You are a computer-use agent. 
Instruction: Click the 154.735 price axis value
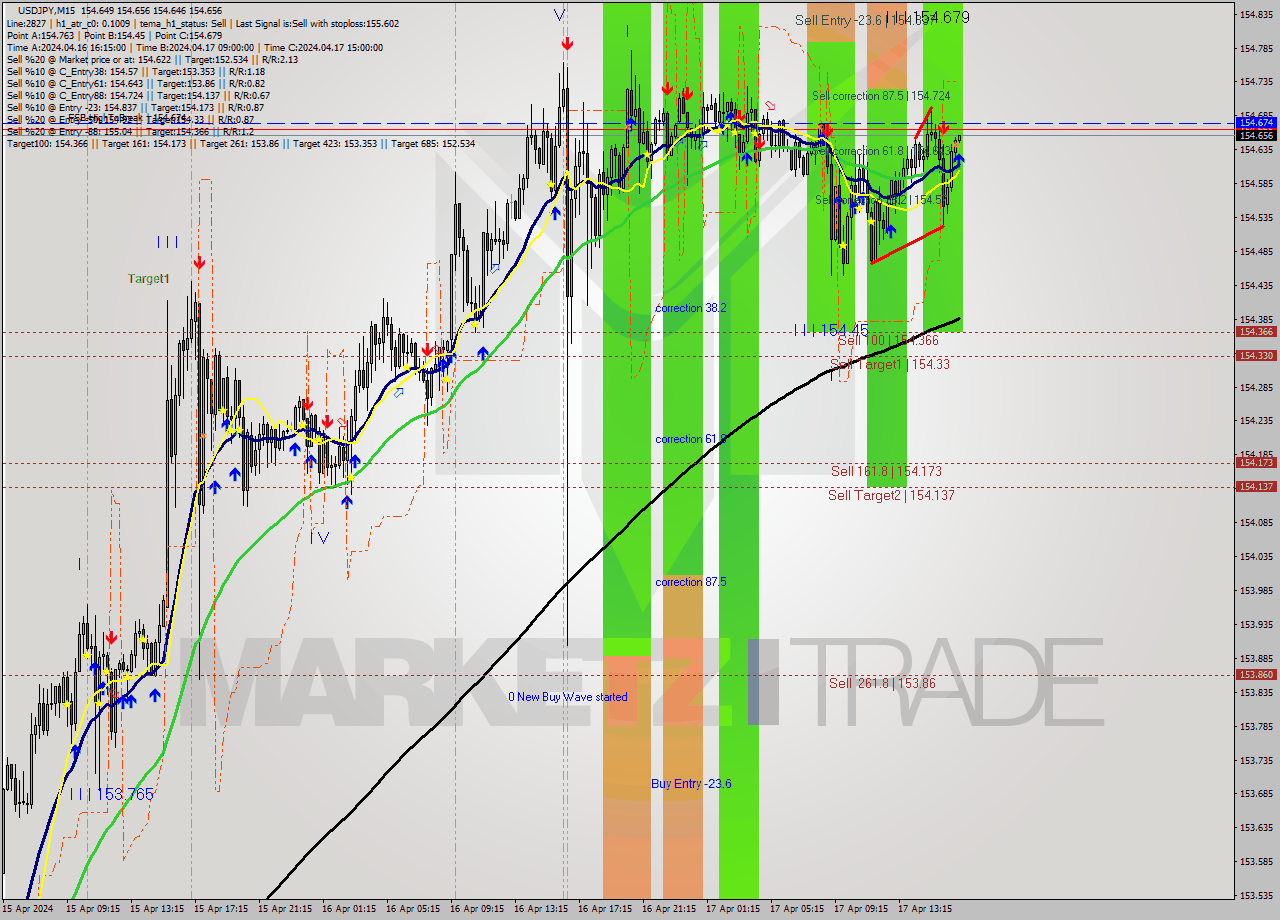[x=1256, y=81]
